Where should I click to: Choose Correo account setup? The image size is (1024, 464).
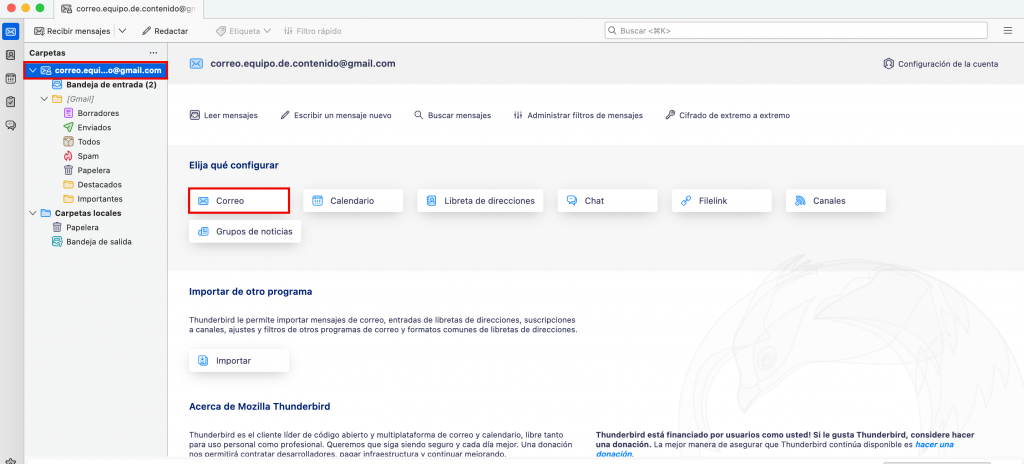point(239,201)
